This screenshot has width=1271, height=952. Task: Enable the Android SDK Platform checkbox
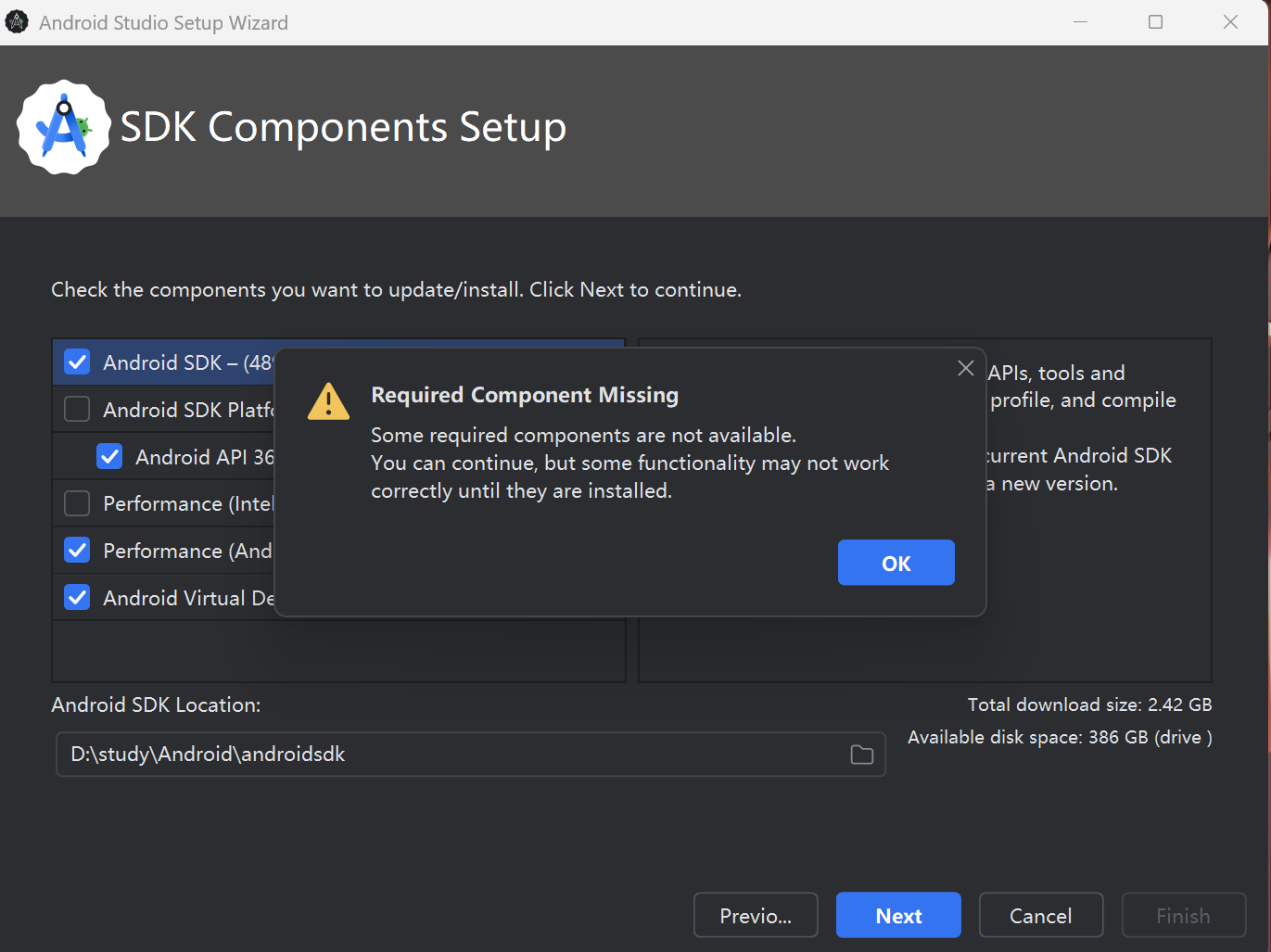[x=77, y=409]
